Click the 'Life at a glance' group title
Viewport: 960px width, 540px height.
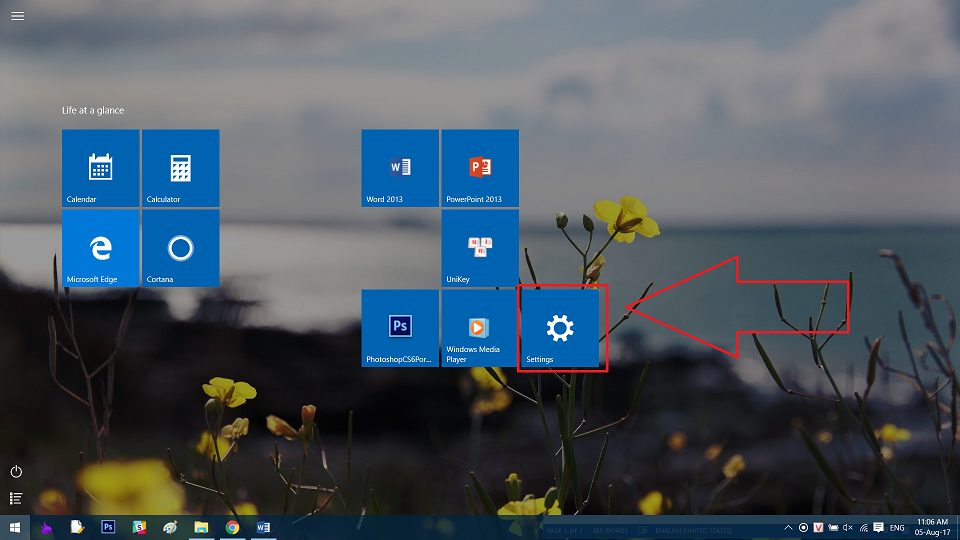click(93, 110)
